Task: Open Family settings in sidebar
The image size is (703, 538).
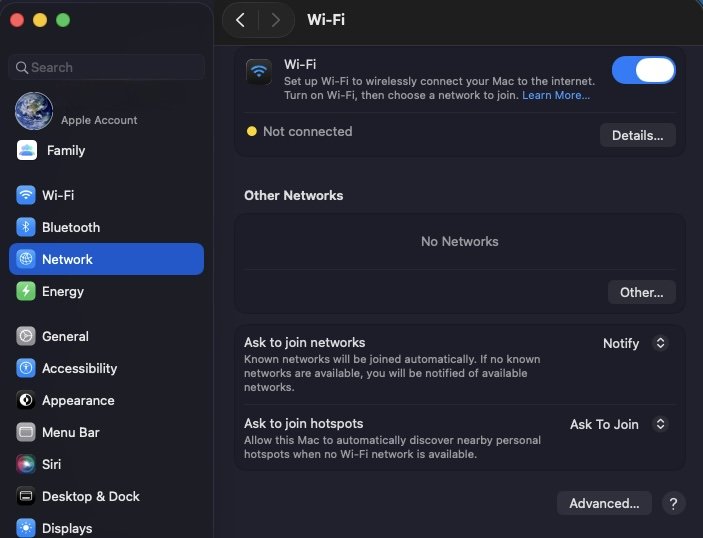Action: [106, 150]
